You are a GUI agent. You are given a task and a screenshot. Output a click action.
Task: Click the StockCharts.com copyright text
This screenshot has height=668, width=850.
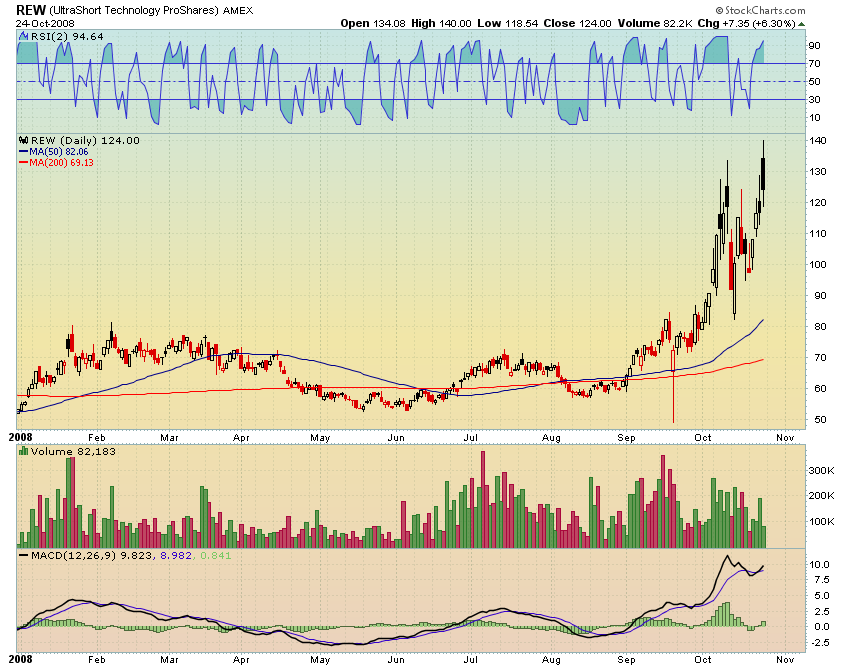[760, 10]
